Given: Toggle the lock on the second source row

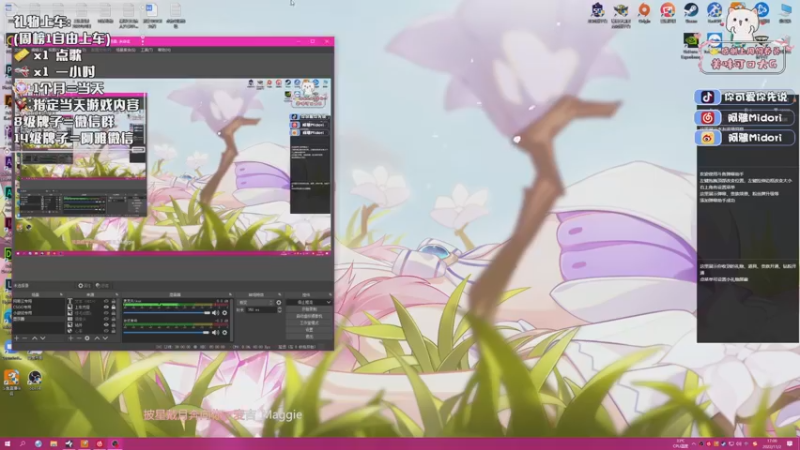Looking at the screenshot, I should [113, 307].
